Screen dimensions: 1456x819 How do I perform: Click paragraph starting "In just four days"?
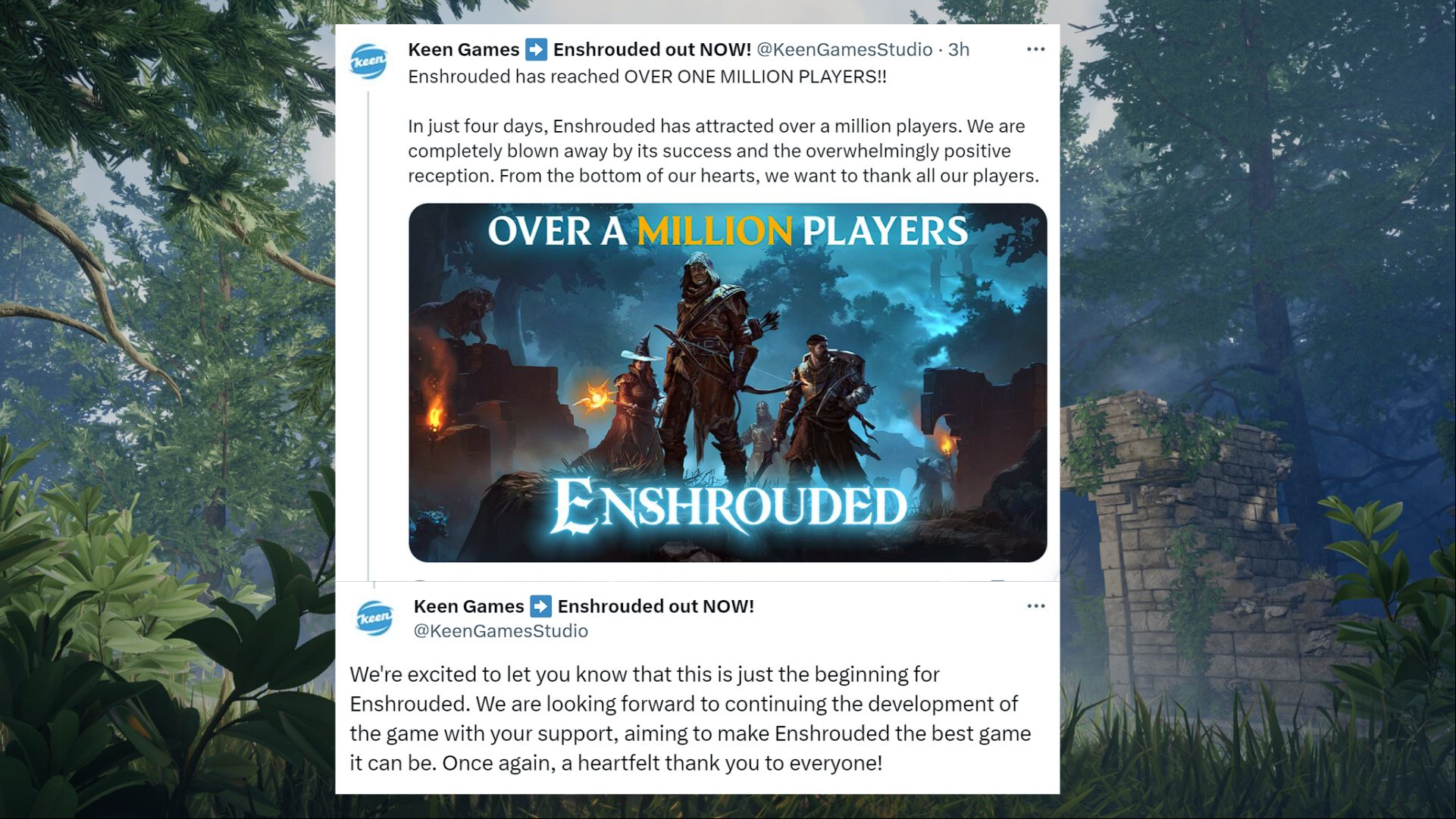click(x=723, y=151)
